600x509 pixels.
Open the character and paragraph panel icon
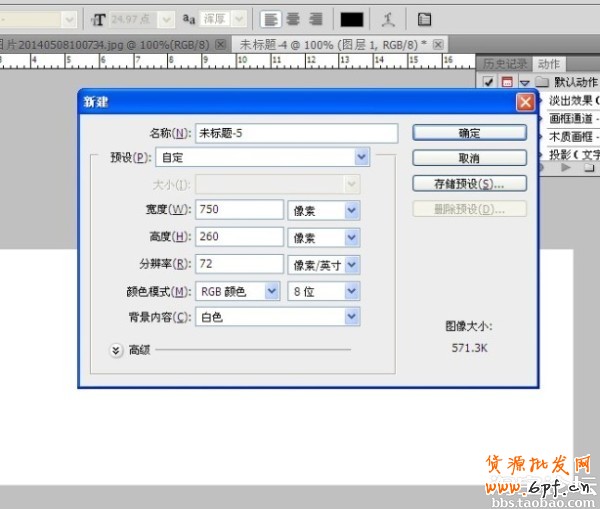tap(425, 19)
